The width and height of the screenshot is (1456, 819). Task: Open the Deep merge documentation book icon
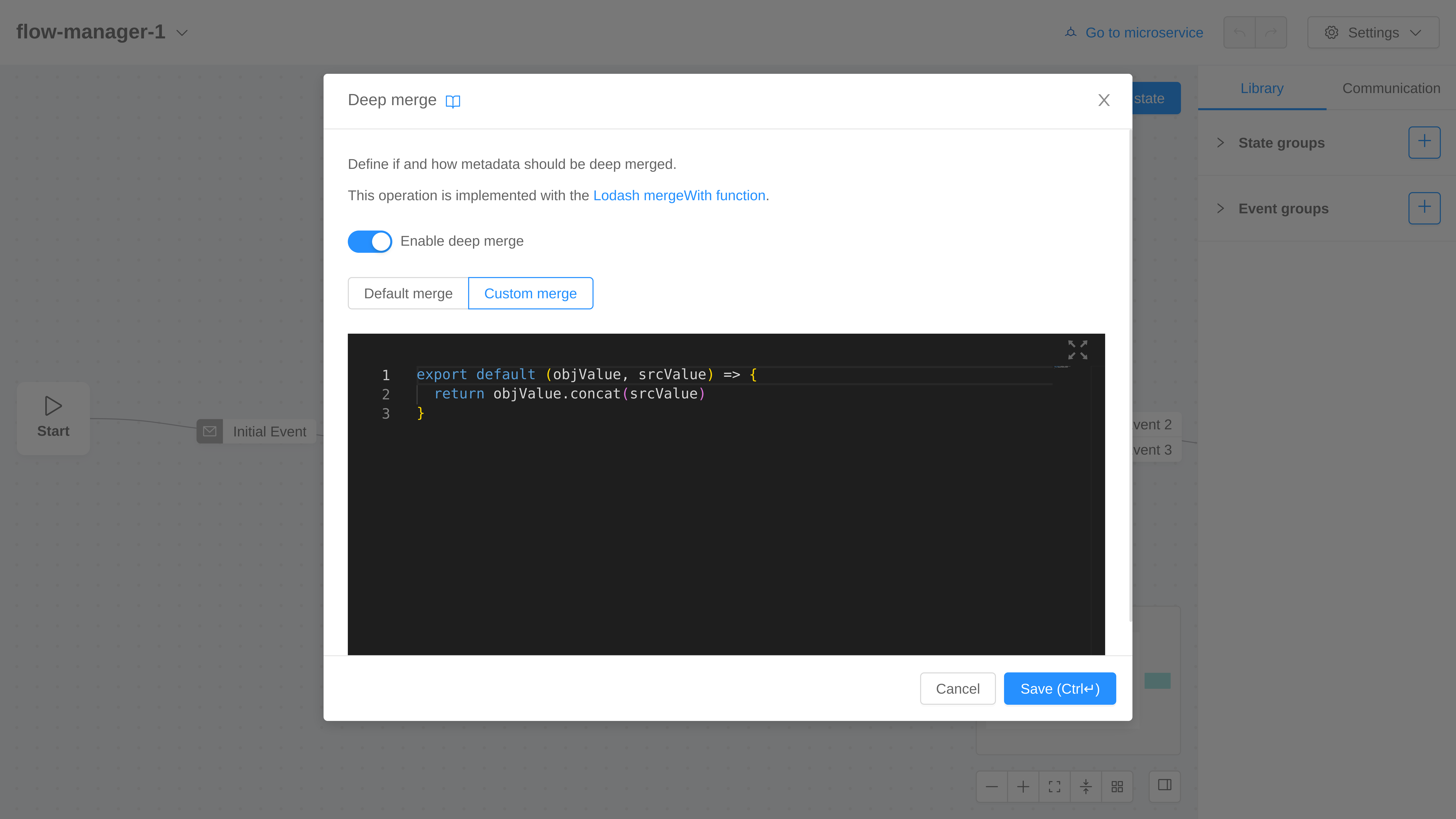point(453,101)
